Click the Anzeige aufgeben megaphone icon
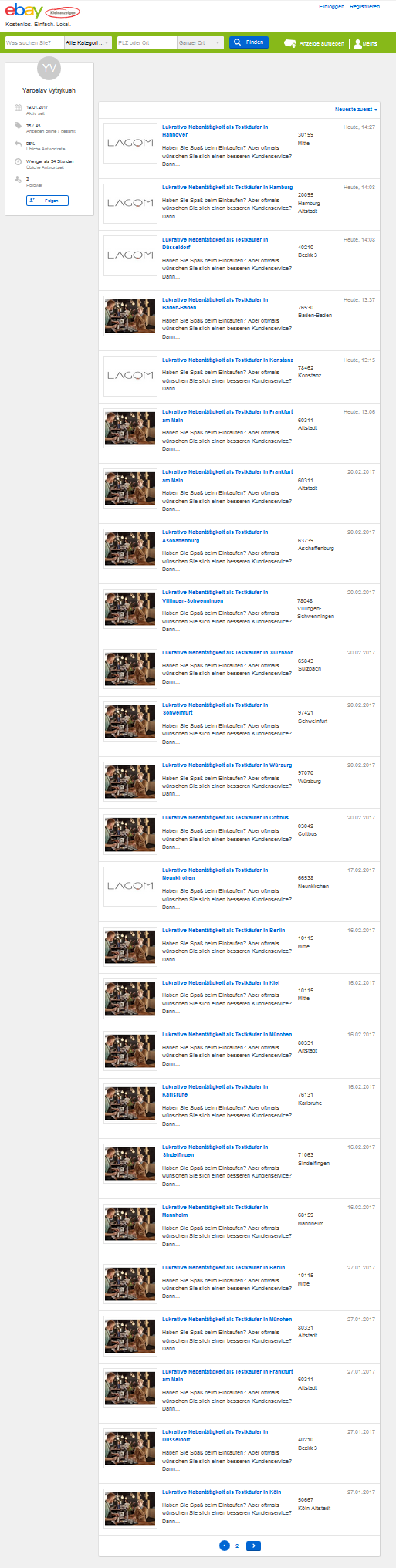The image size is (396, 1568). 290,43
